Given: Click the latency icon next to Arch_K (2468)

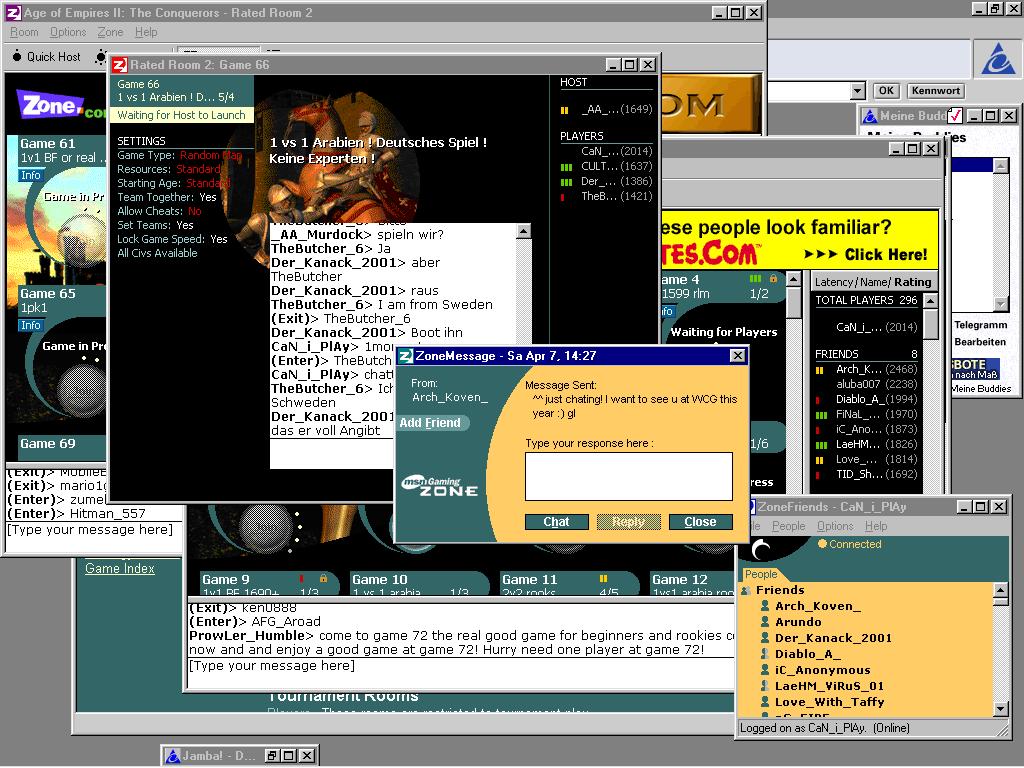Looking at the screenshot, I should 820,370.
